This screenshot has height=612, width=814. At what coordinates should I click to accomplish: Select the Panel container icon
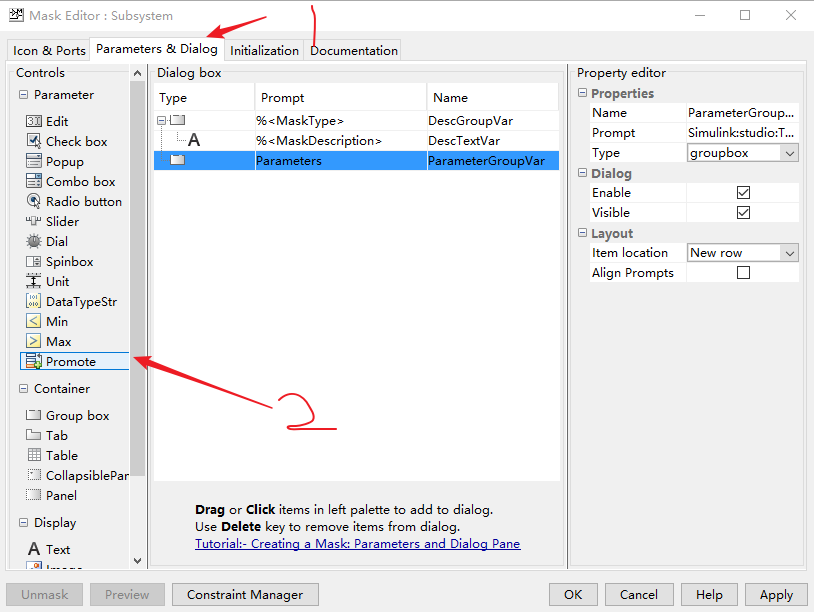[34, 495]
